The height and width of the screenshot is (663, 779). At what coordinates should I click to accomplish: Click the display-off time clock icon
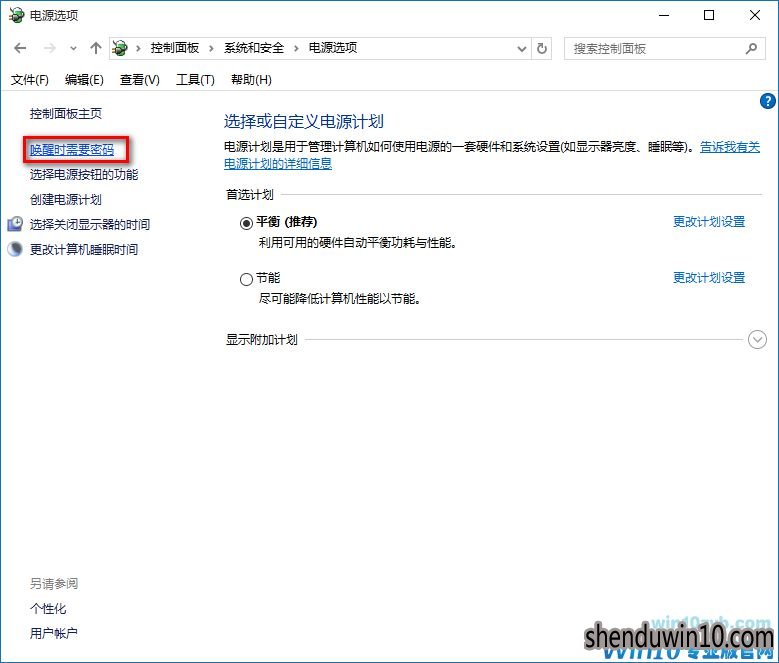pyautogui.click(x=15, y=224)
